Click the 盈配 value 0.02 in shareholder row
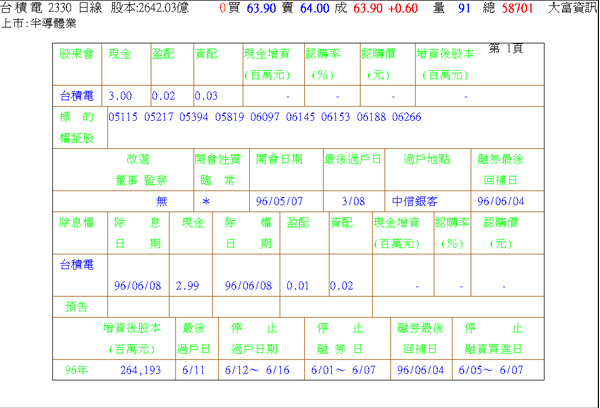Image resolution: width=600 pixels, height=408 pixels. coord(163,96)
